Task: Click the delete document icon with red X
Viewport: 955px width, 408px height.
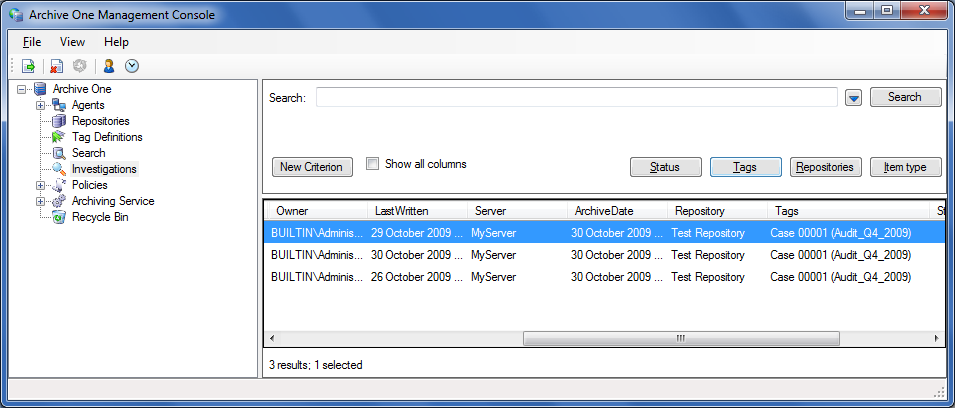Action: 57,66
